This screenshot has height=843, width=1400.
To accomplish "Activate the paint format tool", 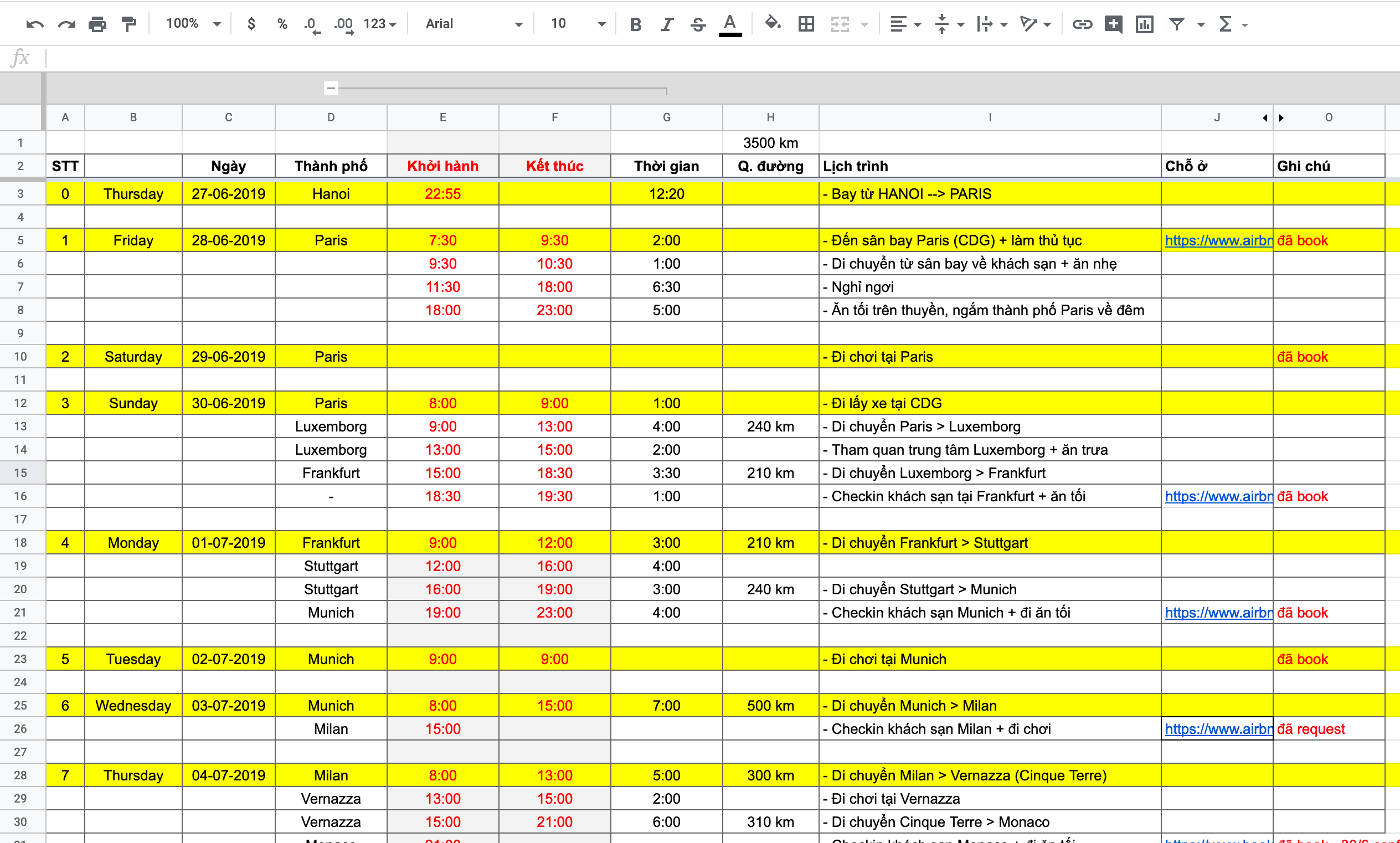I will pos(130,24).
